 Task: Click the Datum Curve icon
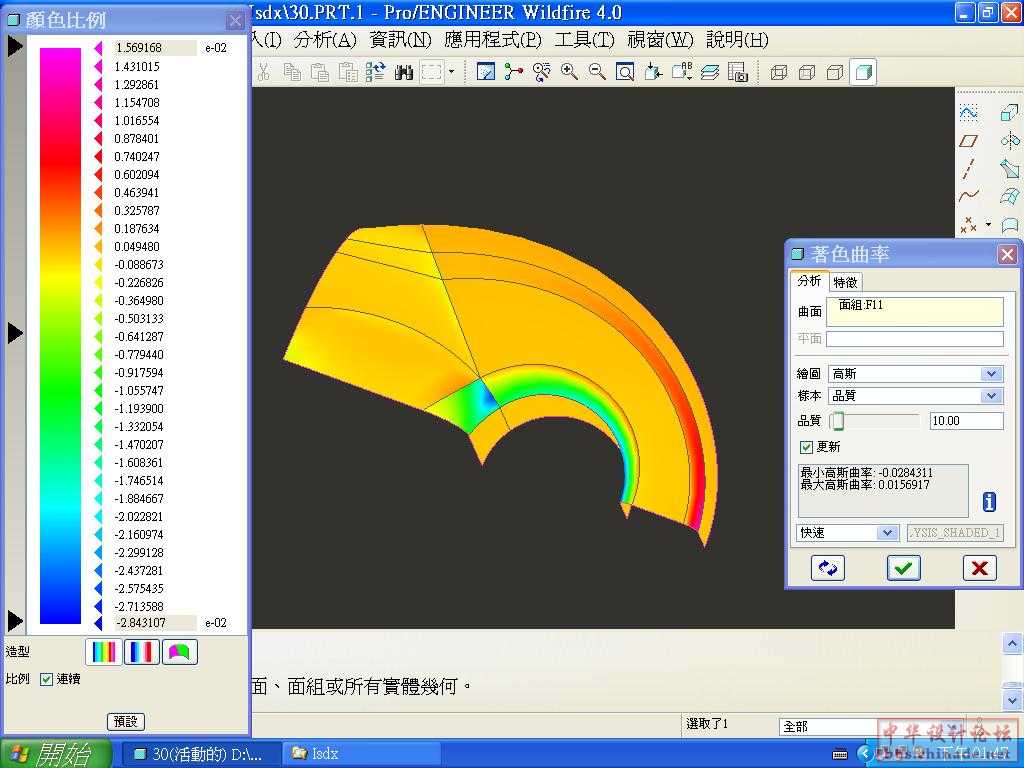click(968, 196)
